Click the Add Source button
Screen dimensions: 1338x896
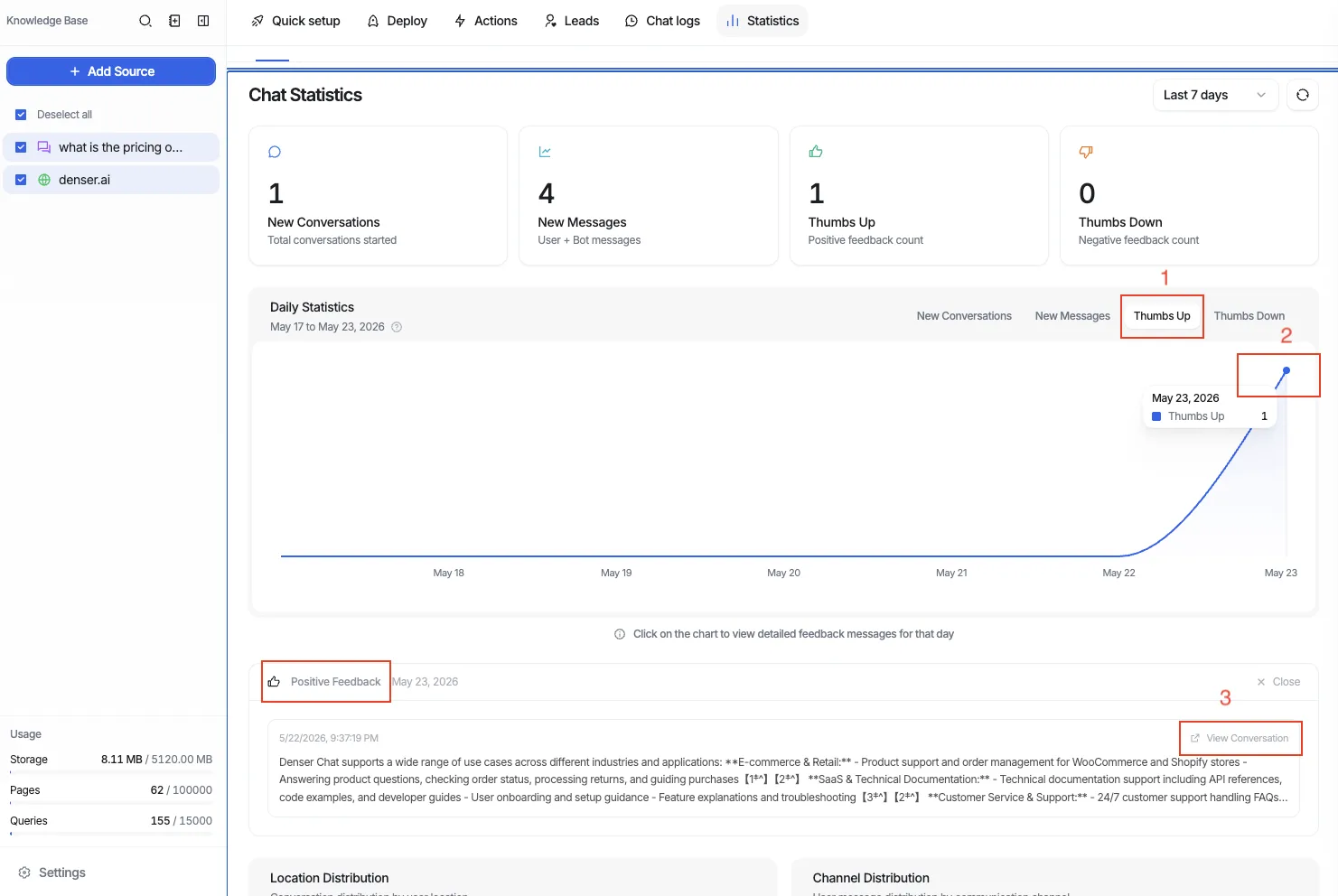(x=111, y=71)
